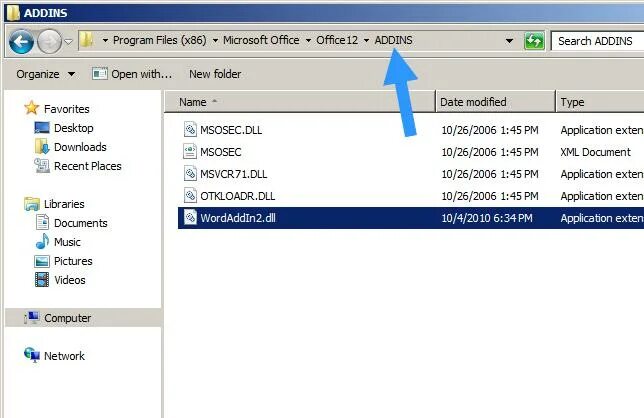Open Downloads in Favorites
This screenshot has width=644, height=418.
point(80,147)
